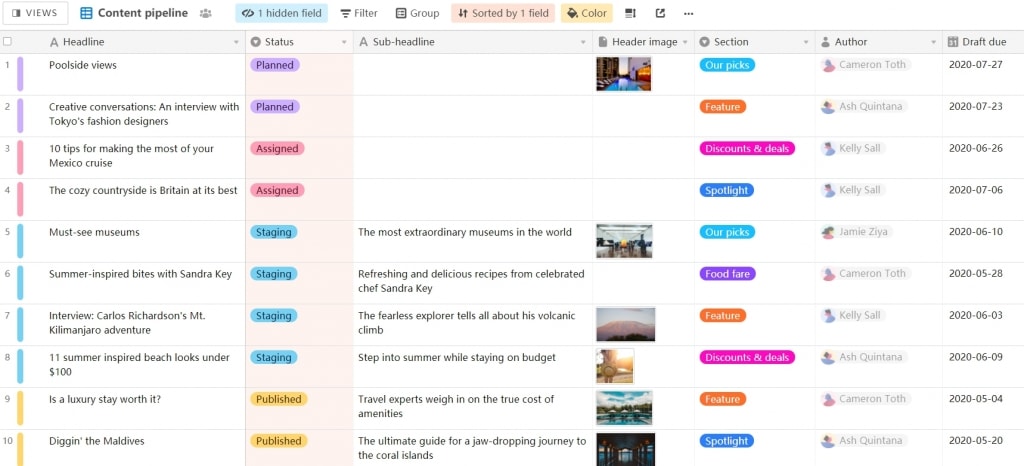Screen dimensions: 1024x466
Task: Click the Food fare section tag
Action: (x=729, y=274)
